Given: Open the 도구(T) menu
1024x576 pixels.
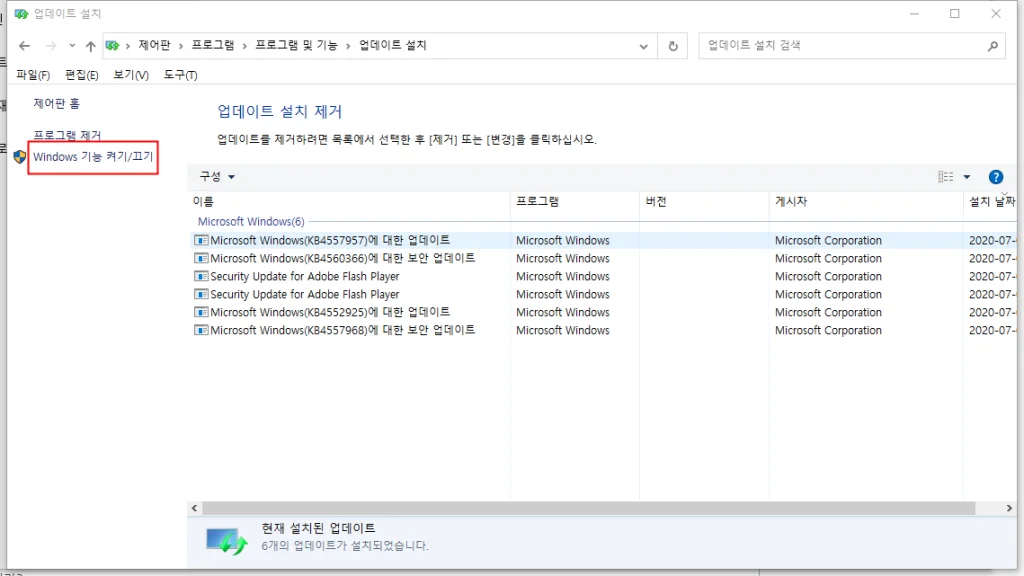Looking at the screenshot, I should click(180, 75).
